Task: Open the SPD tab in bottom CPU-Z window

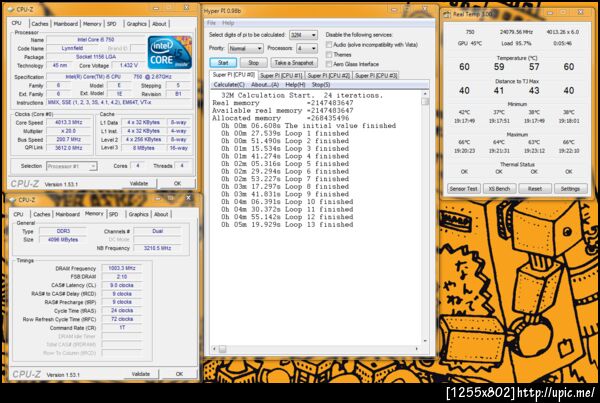Action: [114, 214]
